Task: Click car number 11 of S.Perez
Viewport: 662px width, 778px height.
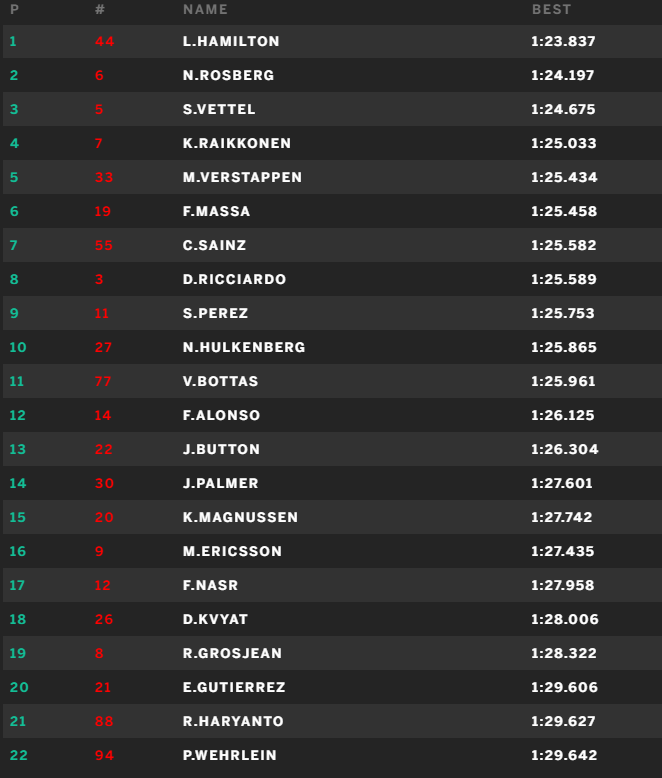Action: (102, 313)
